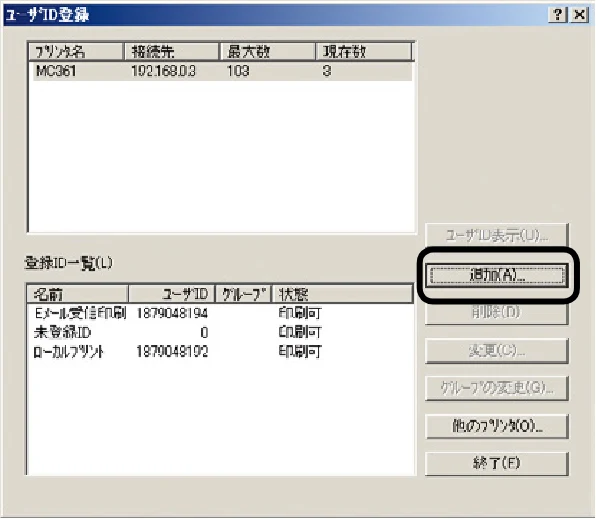Click the 追加(A)... button

pos(497,275)
